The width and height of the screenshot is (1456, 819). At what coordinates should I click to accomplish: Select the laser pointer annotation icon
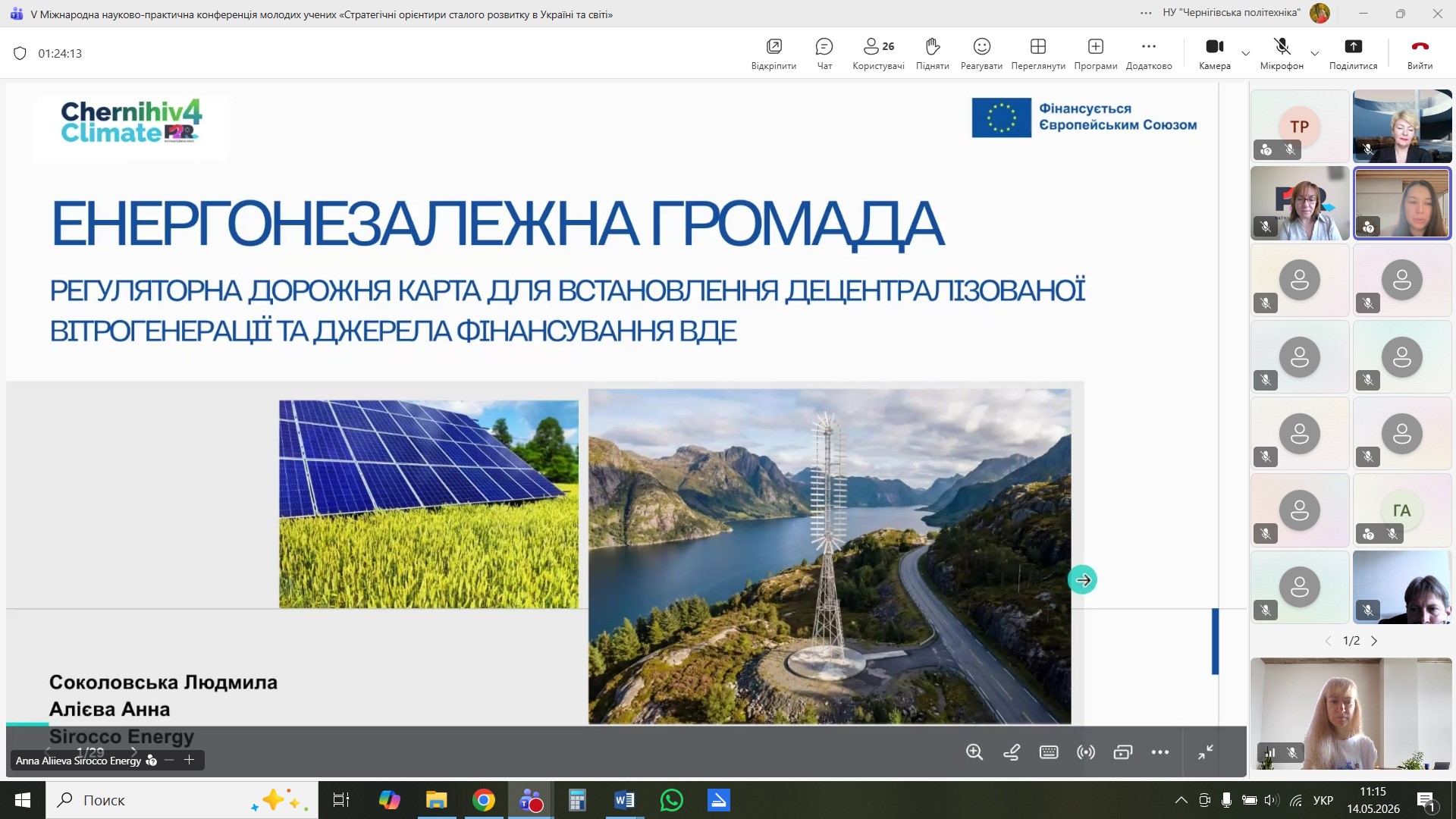coord(1012,752)
